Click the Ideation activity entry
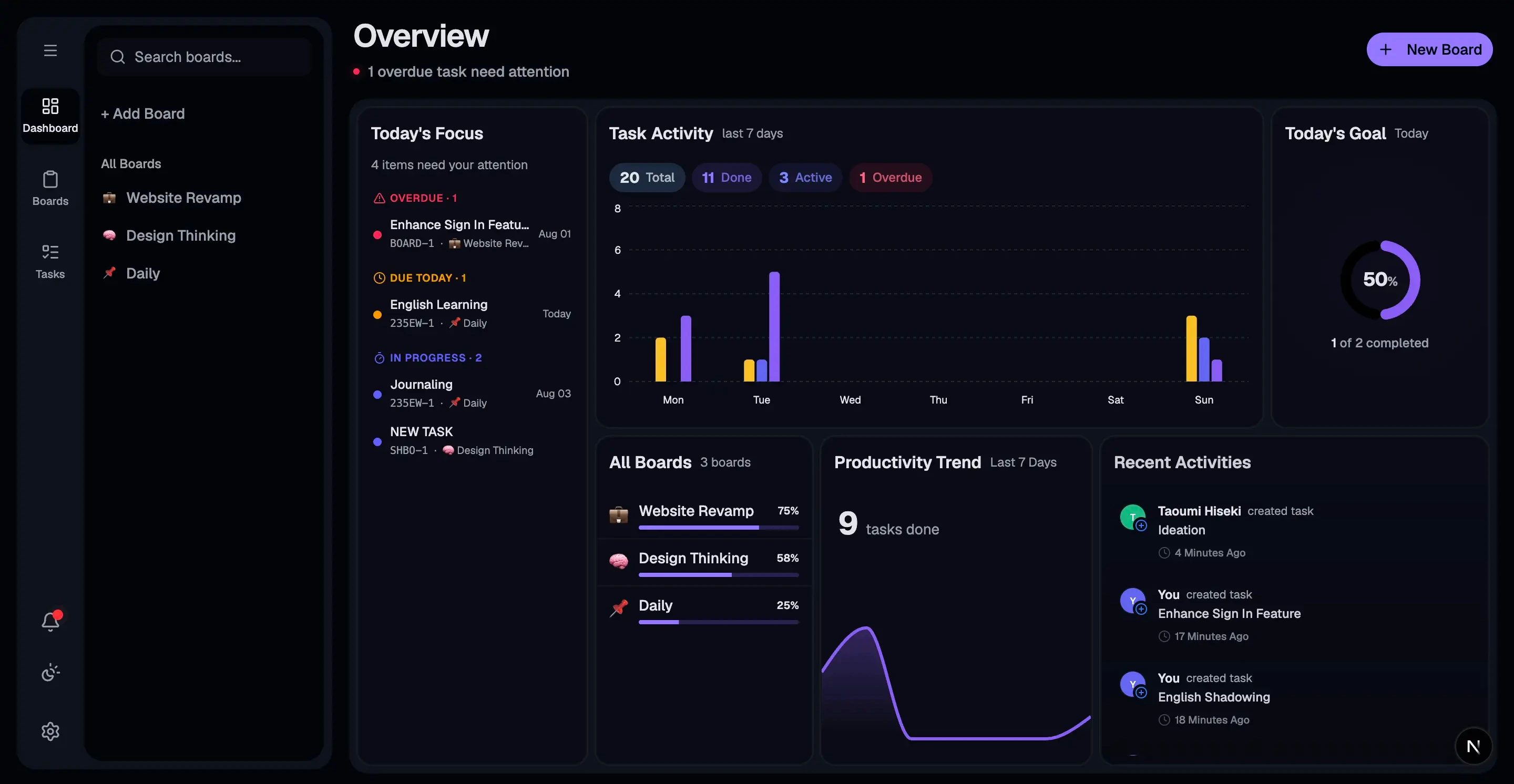The width and height of the screenshot is (1514, 784). (1295, 530)
